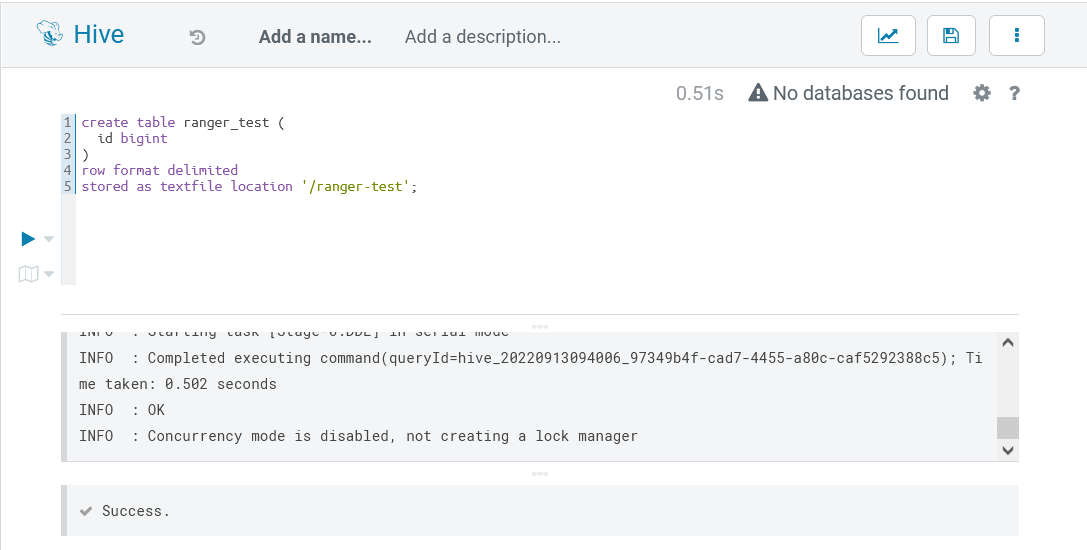Open the query history icon

tap(198, 37)
